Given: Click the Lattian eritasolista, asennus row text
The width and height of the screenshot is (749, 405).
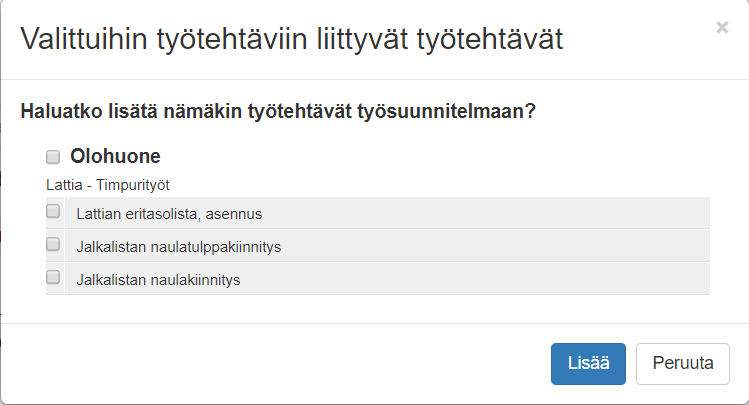Looking at the screenshot, I should (169, 213).
